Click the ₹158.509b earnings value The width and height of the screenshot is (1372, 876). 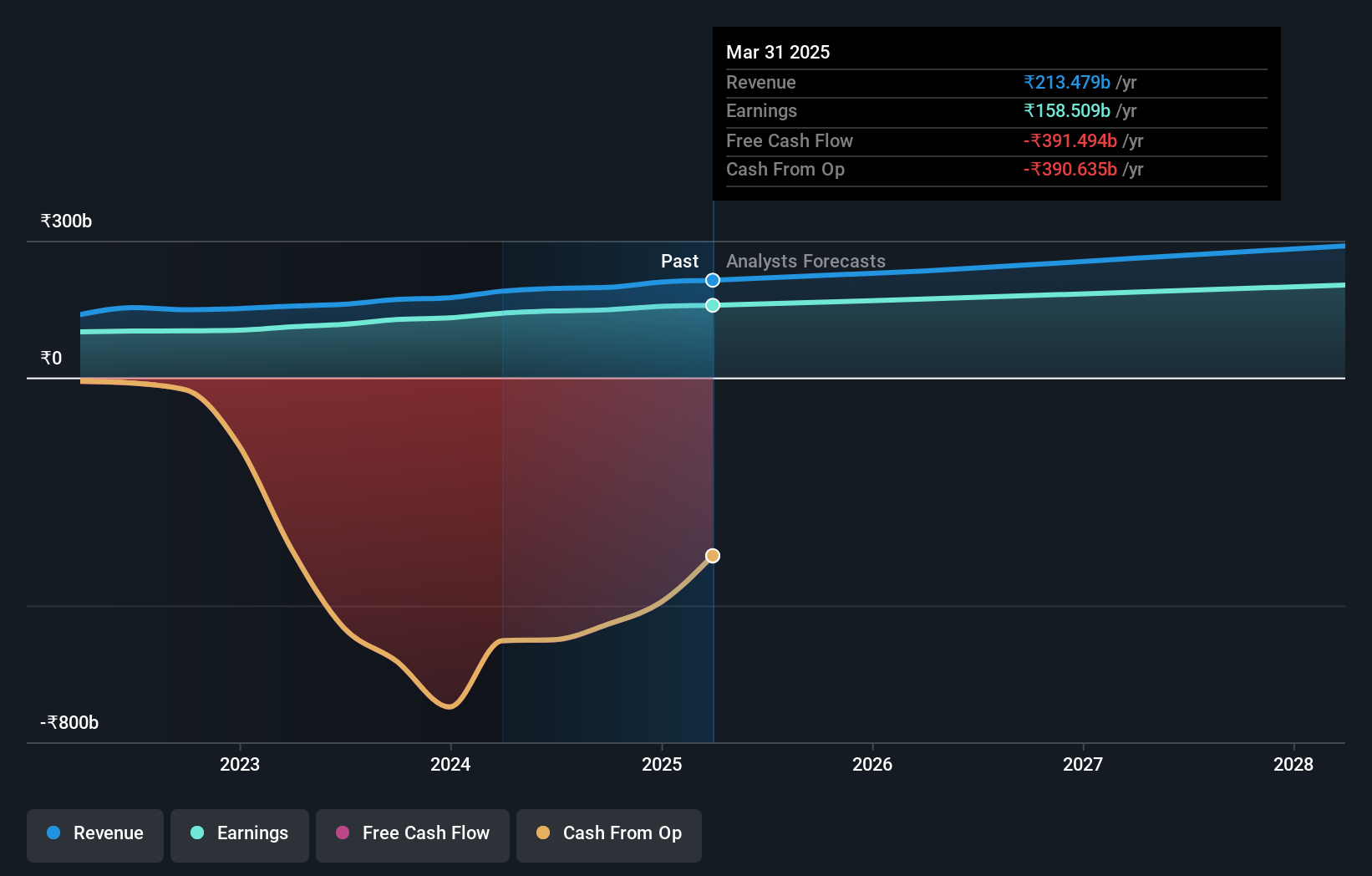pyautogui.click(x=1067, y=110)
